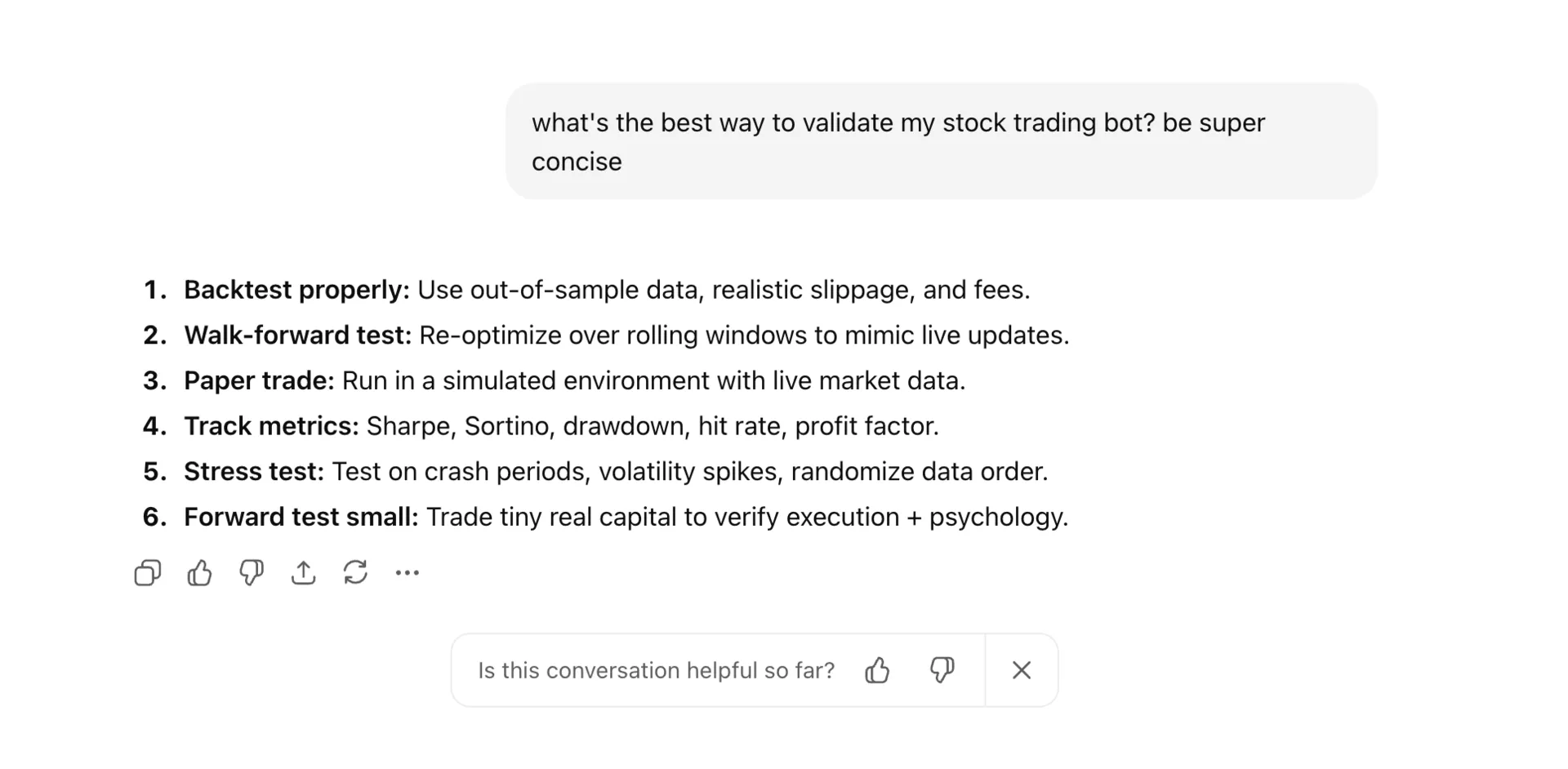Screen dimensions: 1568x769
Task: Rate the conversation helpful with thumbs up
Action: (877, 669)
